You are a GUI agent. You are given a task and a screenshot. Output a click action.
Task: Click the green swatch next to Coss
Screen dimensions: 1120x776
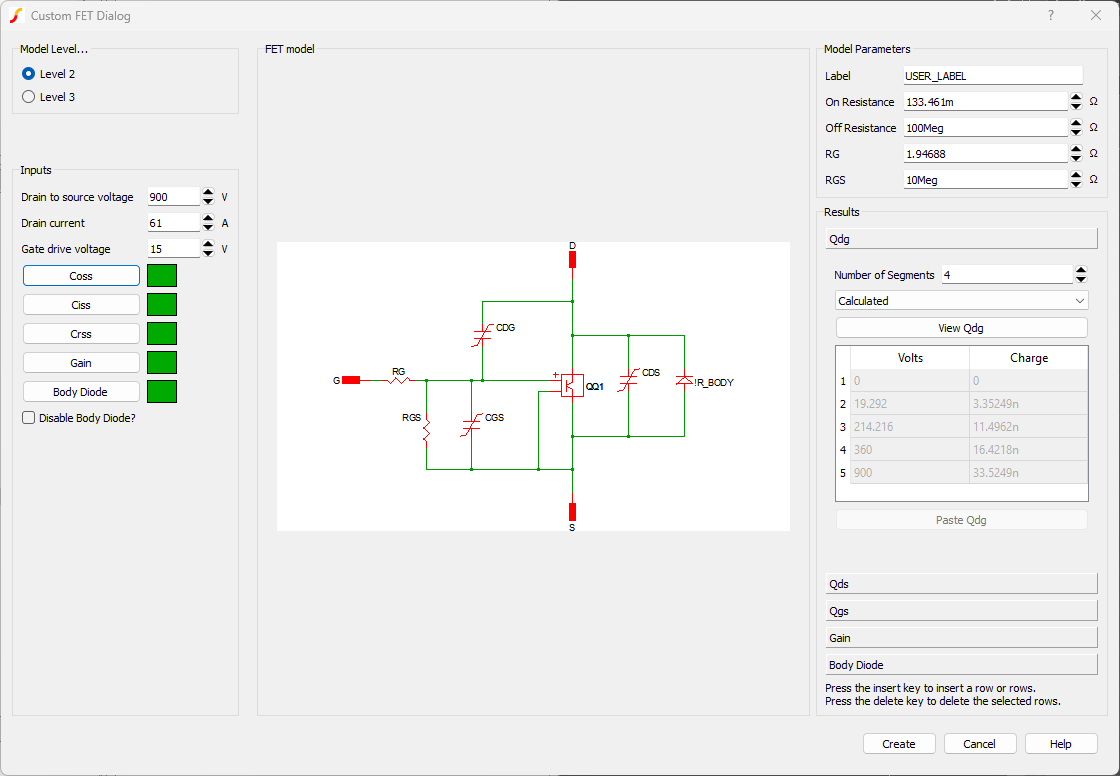click(162, 276)
